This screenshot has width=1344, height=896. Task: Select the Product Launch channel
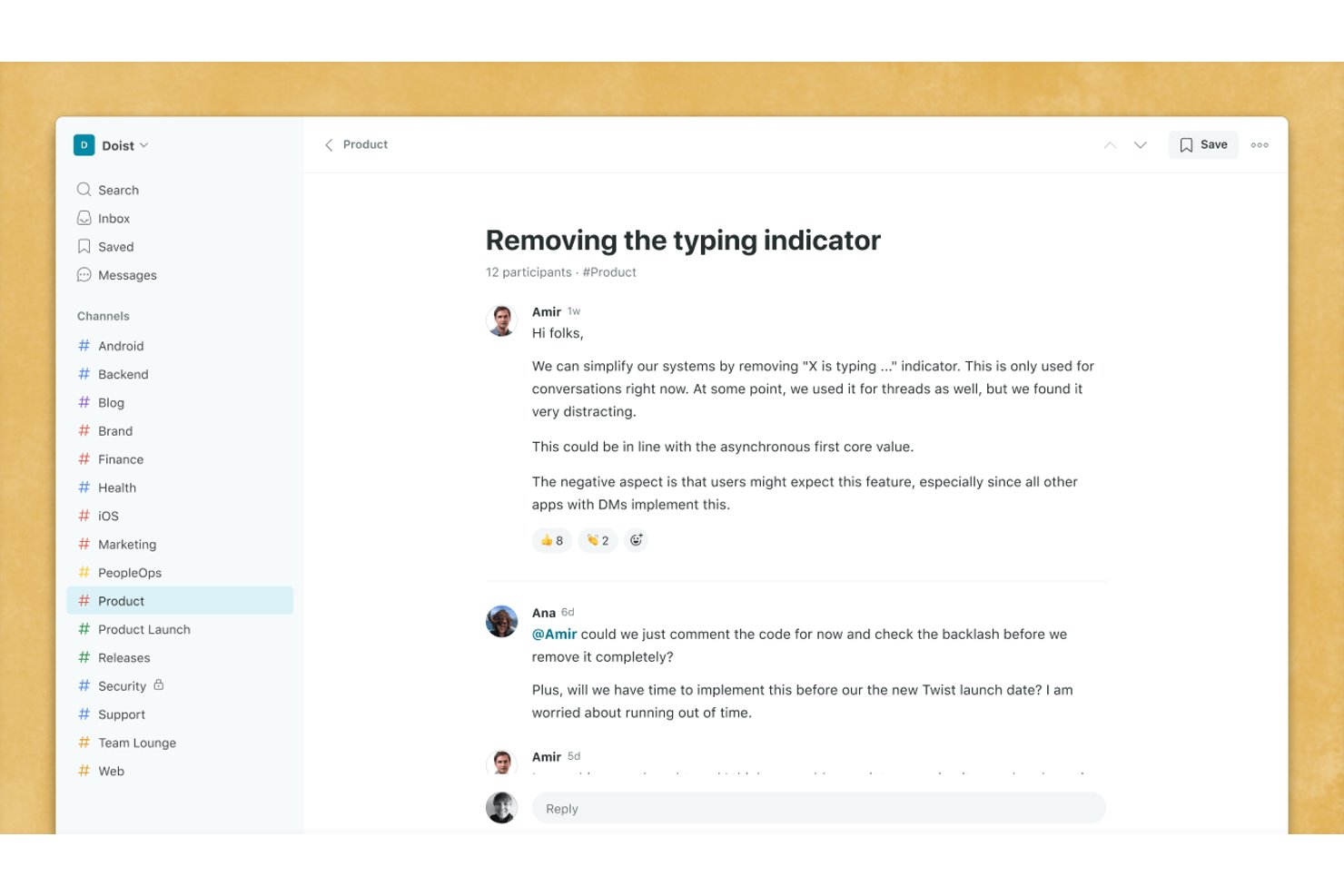(180, 629)
